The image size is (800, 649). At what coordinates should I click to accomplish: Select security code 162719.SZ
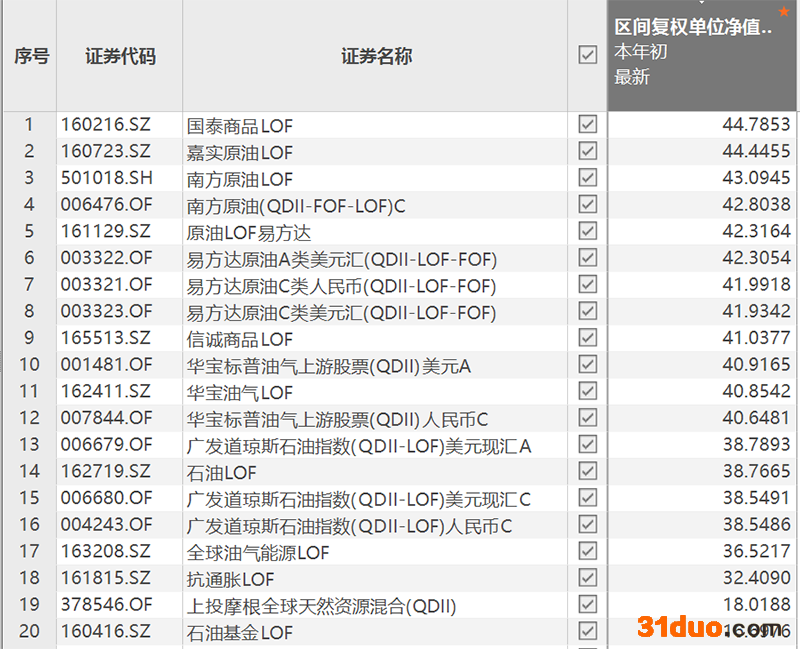point(106,471)
